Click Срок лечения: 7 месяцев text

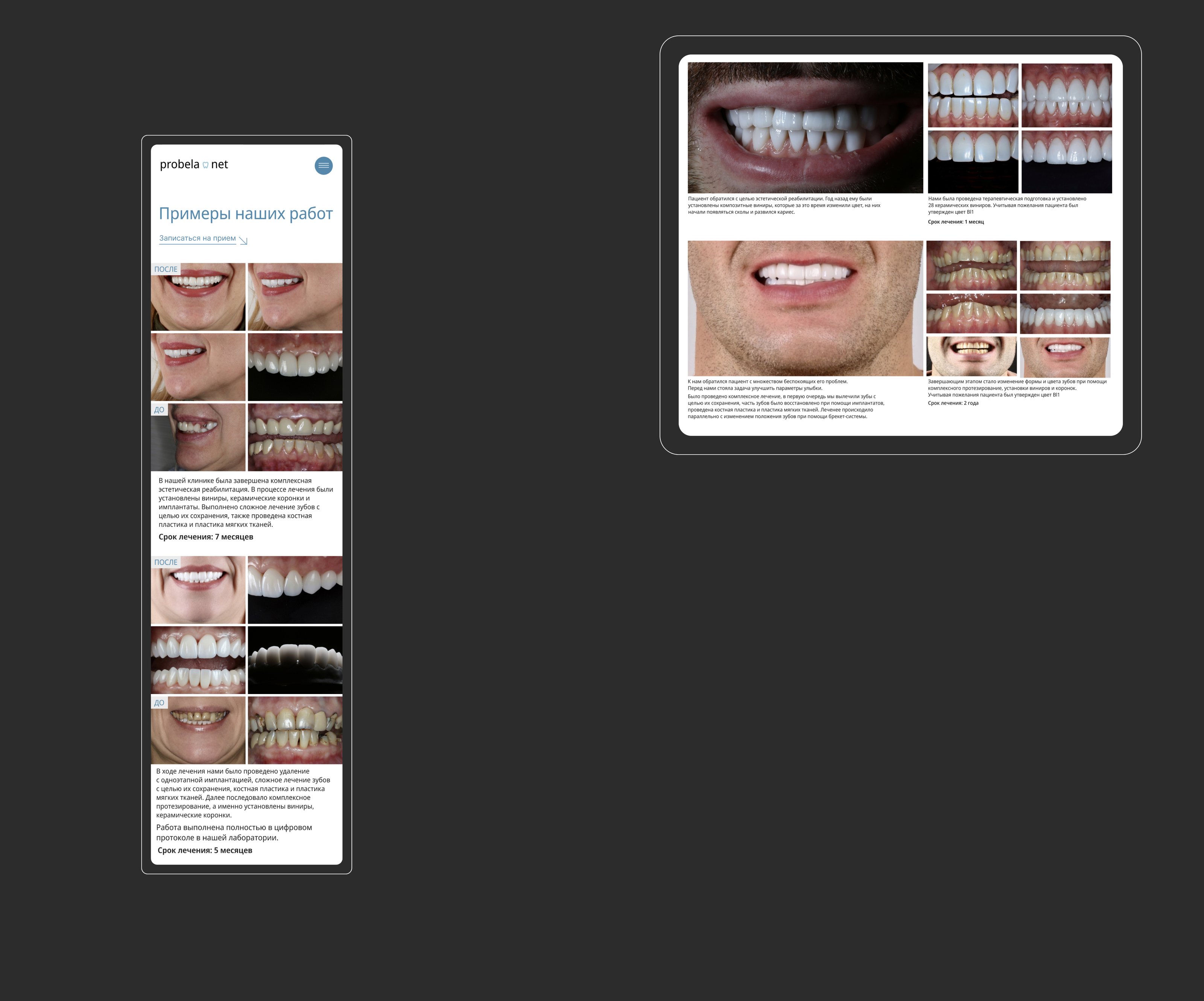coord(206,537)
